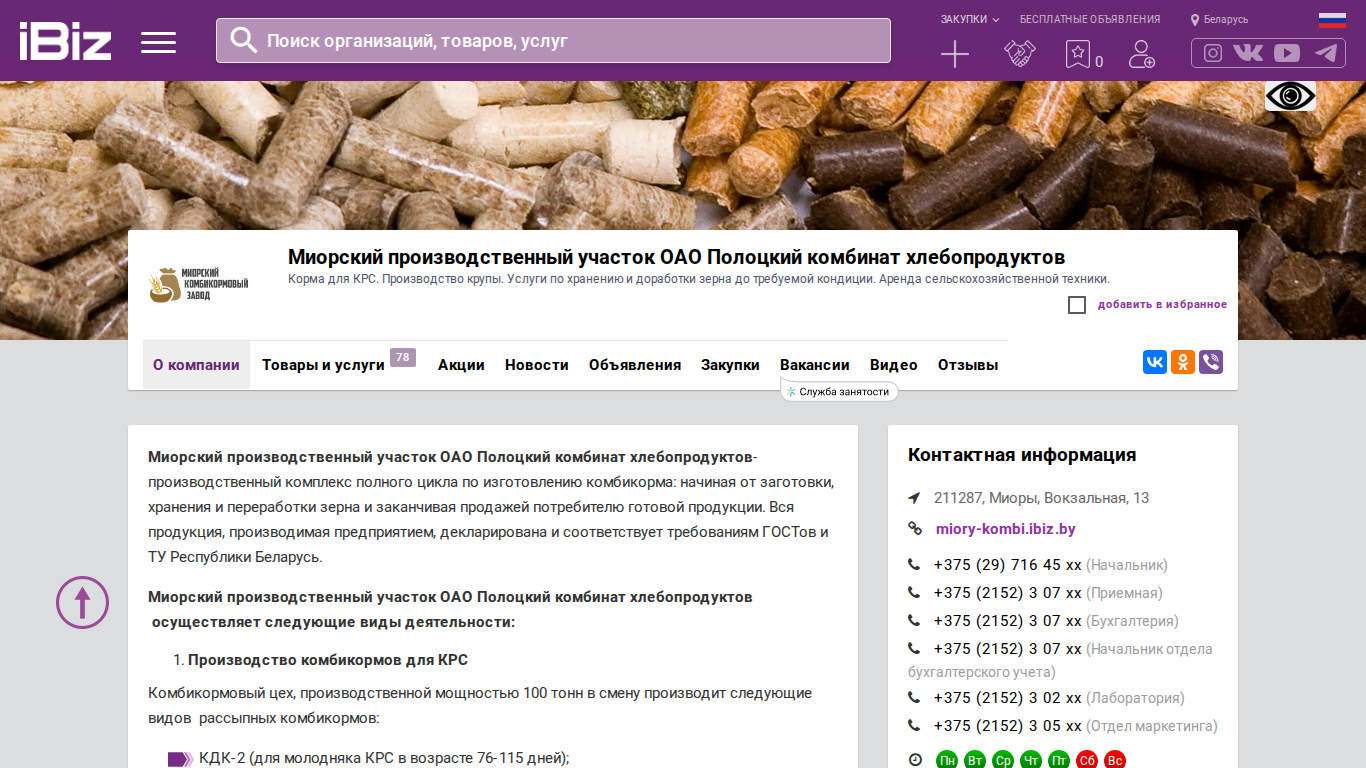Open the handshake partners icon
Viewport: 1366px width, 768px height.
point(1020,54)
